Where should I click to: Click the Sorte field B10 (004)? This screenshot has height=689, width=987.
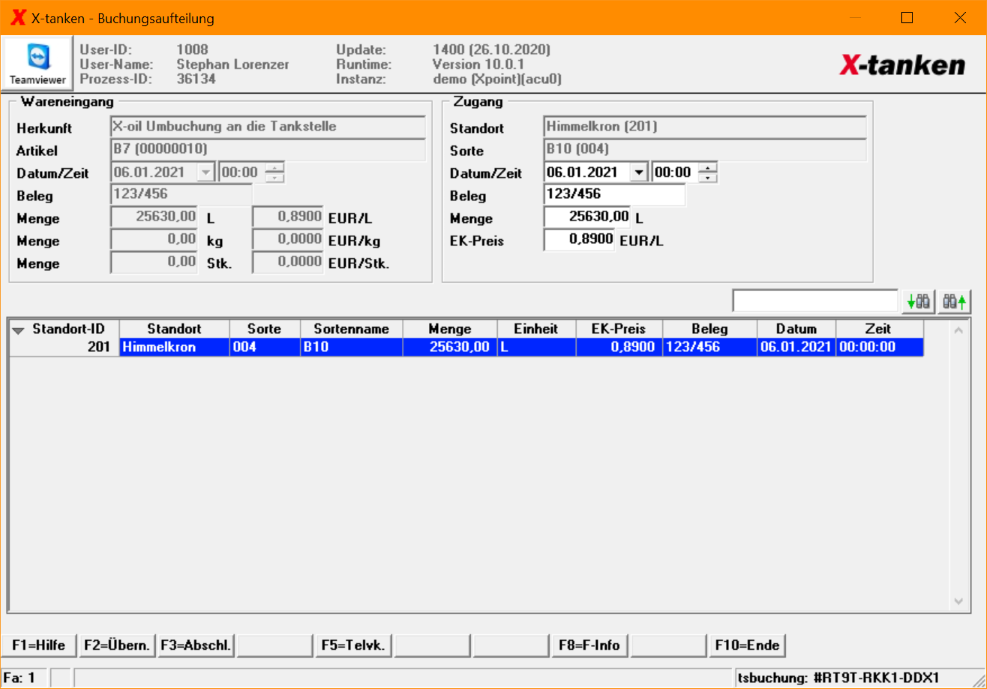705,149
